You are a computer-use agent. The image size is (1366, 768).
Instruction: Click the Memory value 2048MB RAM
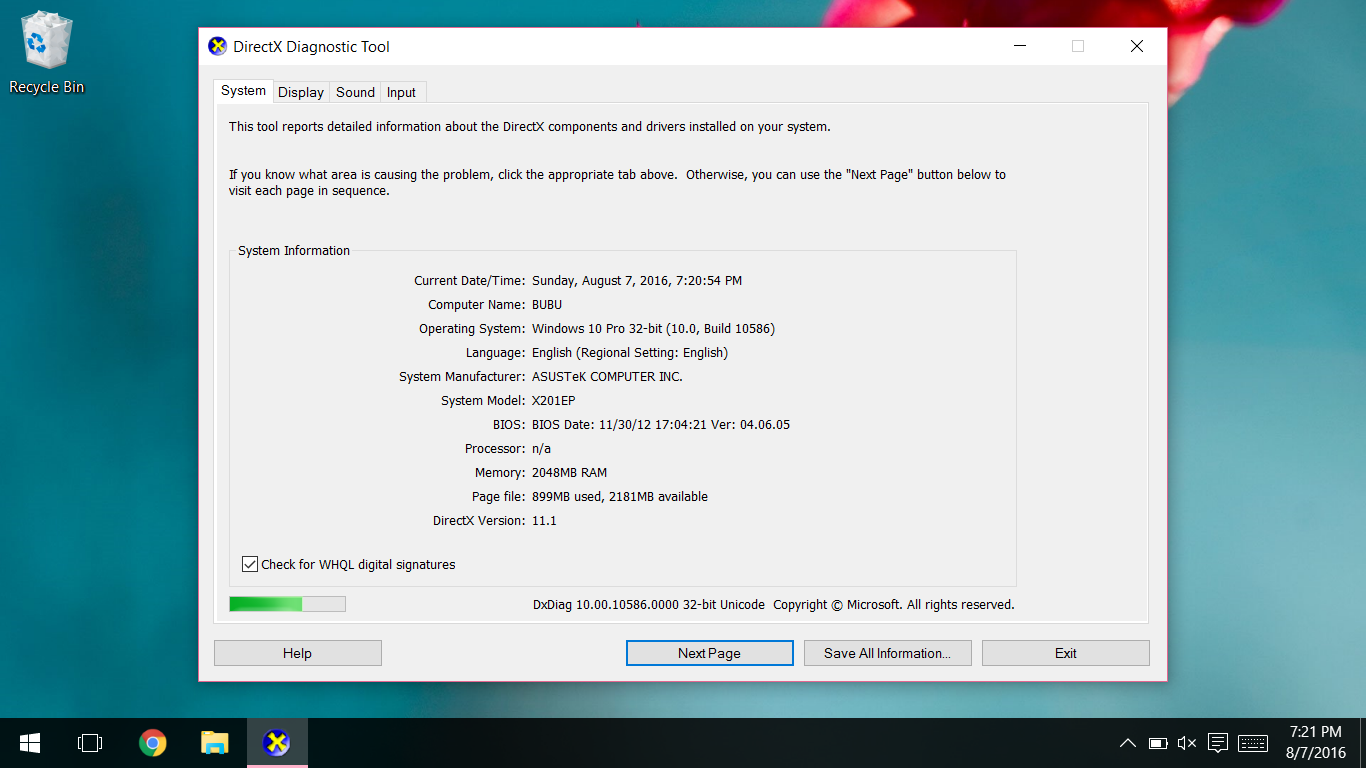coord(569,473)
